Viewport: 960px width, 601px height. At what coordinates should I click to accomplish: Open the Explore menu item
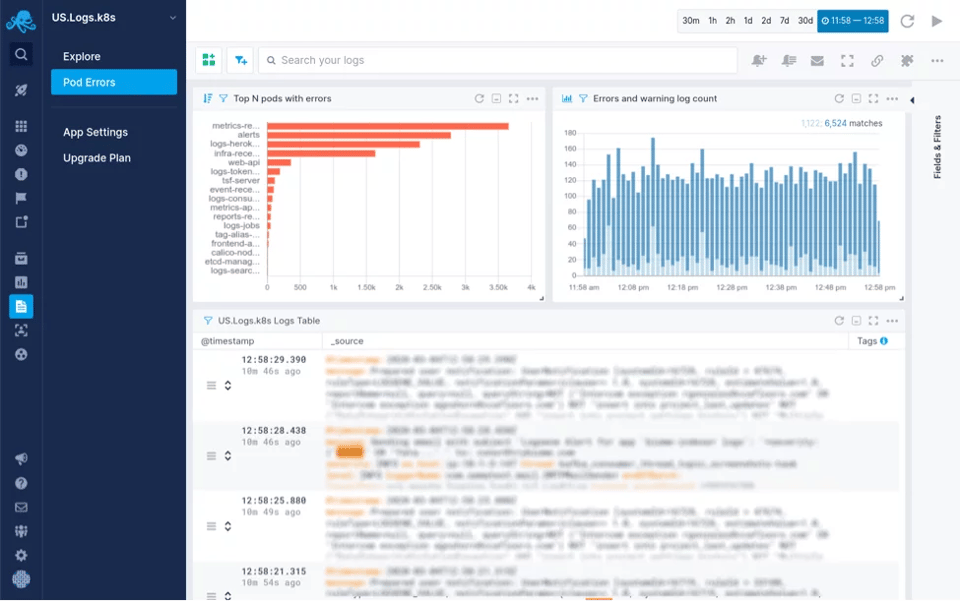click(81, 56)
